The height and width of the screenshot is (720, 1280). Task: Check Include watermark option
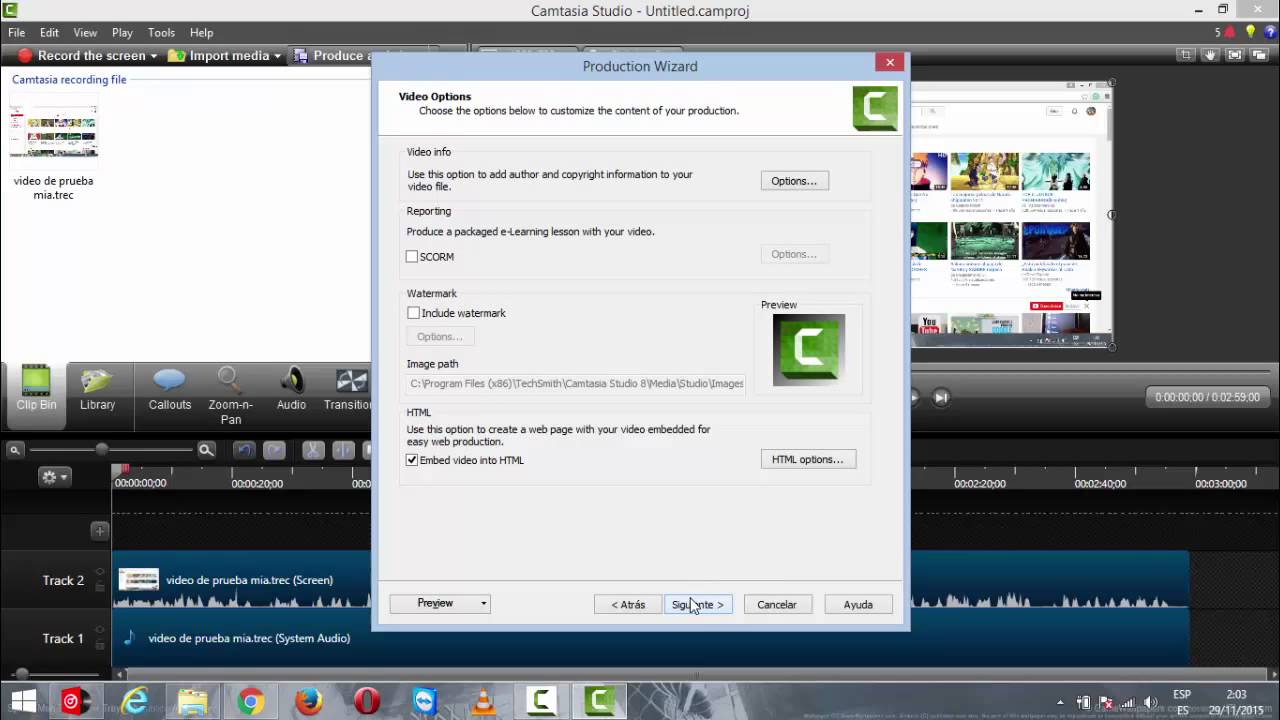coord(413,313)
